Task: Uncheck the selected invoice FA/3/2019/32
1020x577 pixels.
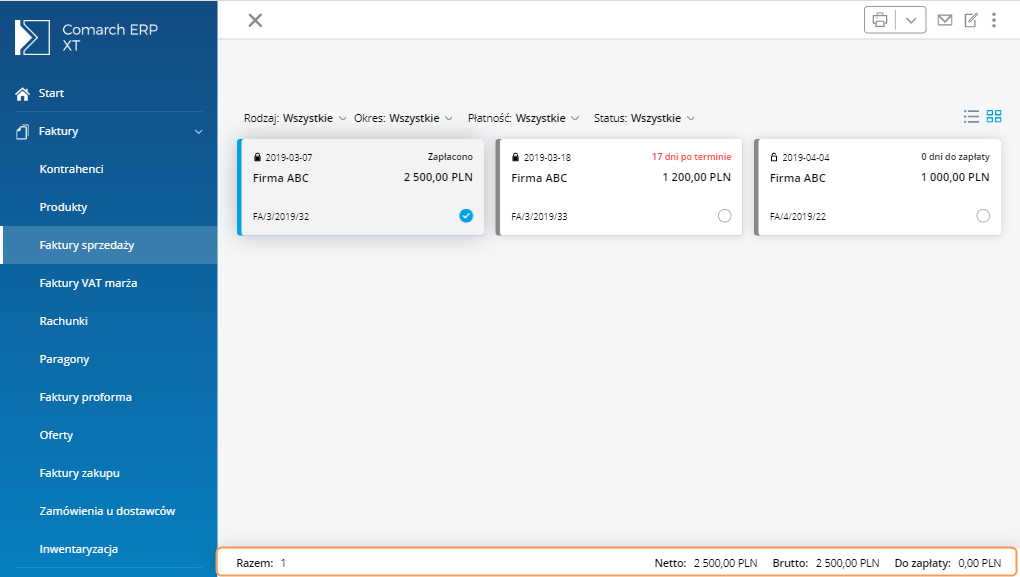Action: point(466,216)
